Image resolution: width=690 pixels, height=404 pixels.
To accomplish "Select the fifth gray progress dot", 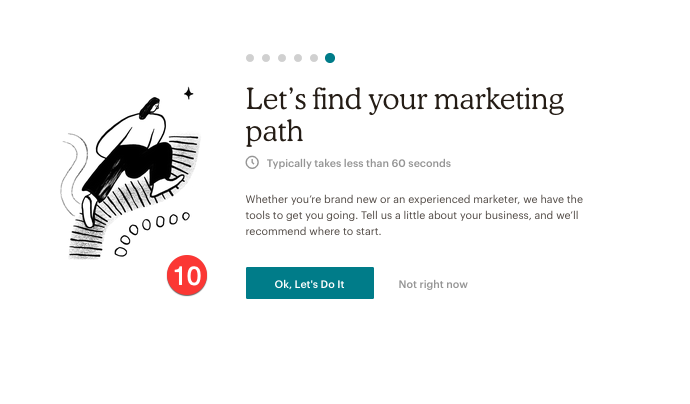I will coord(314,58).
